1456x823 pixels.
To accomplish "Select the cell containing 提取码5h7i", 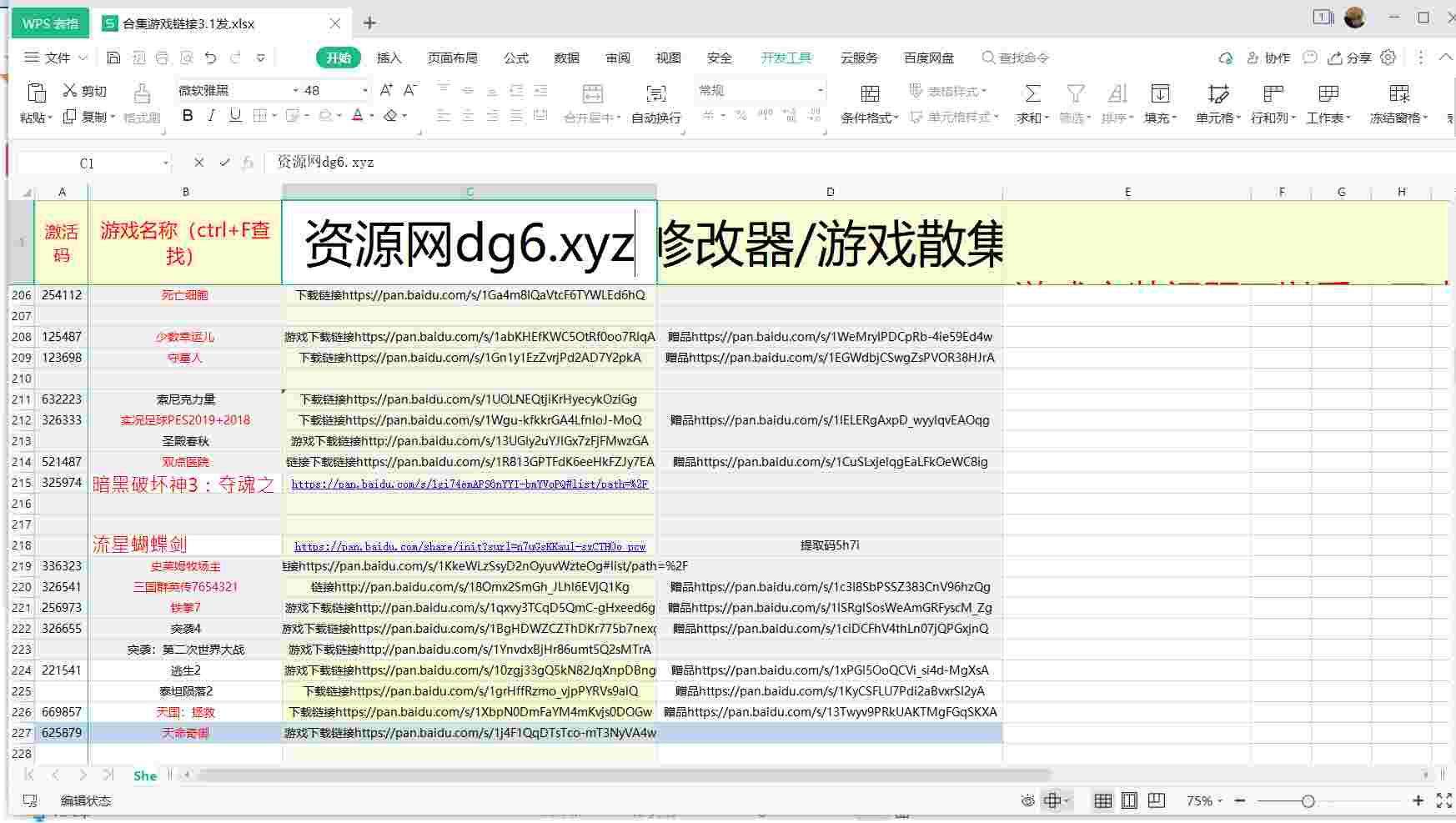I will [x=830, y=545].
